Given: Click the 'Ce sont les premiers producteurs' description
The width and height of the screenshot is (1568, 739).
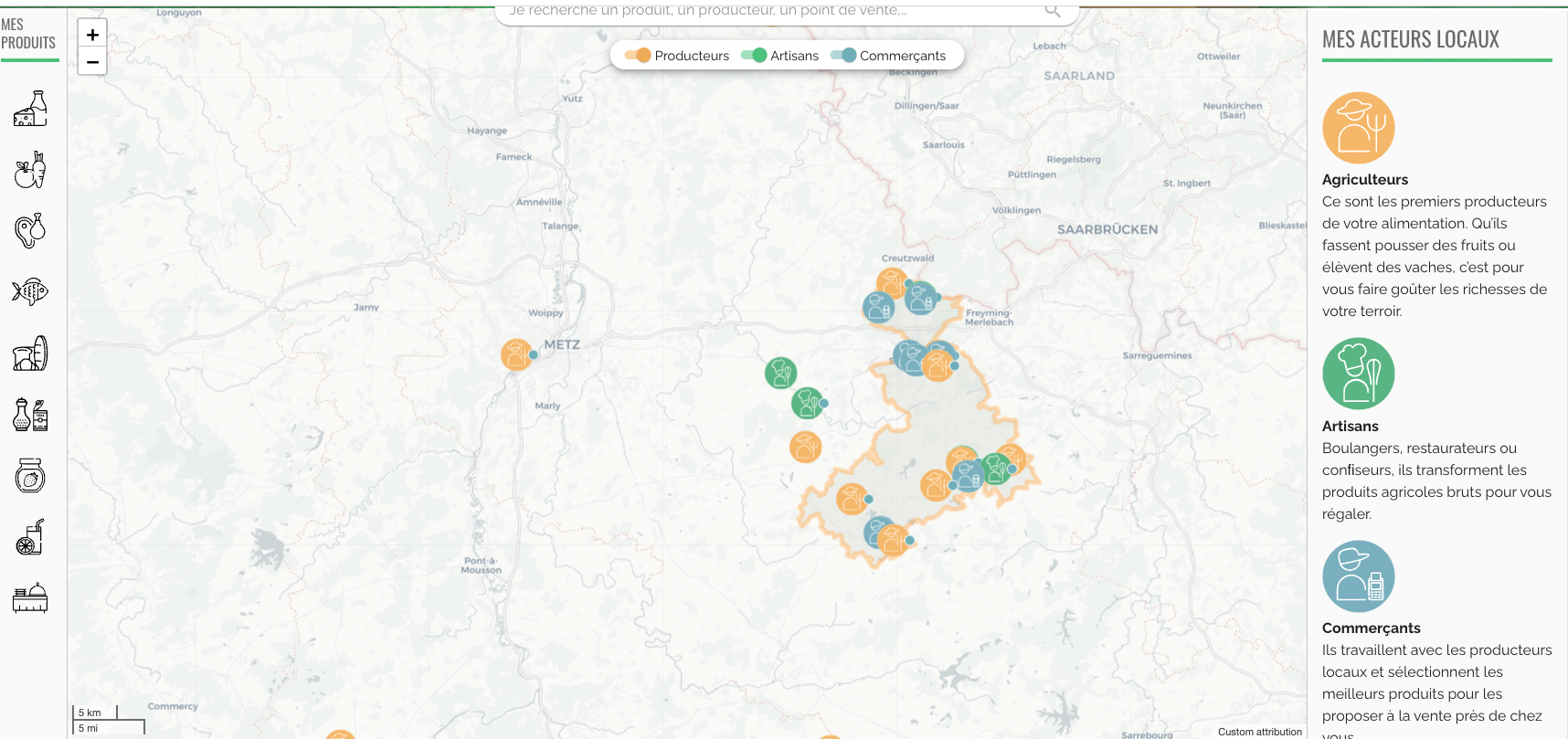Looking at the screenshot, I should pyautogui.click(x=1435, y=257).
